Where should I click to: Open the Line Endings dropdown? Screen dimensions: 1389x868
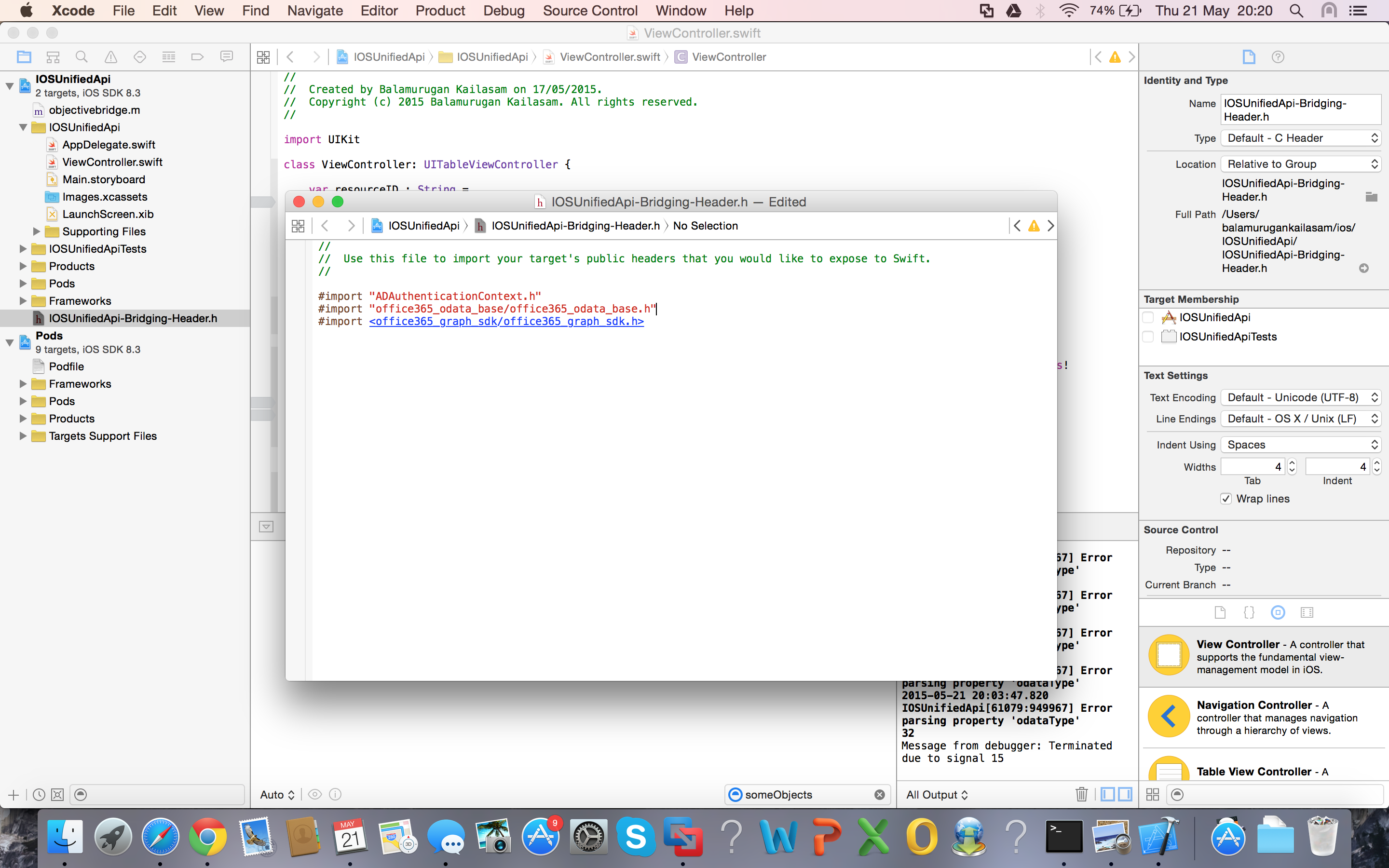click(x=1301, y=419)
